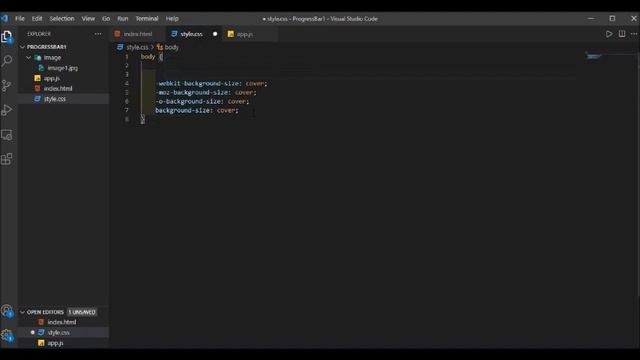Screen dimensions: 640x360
Task: Click the minimap code preview
Action: coord(593,56)
